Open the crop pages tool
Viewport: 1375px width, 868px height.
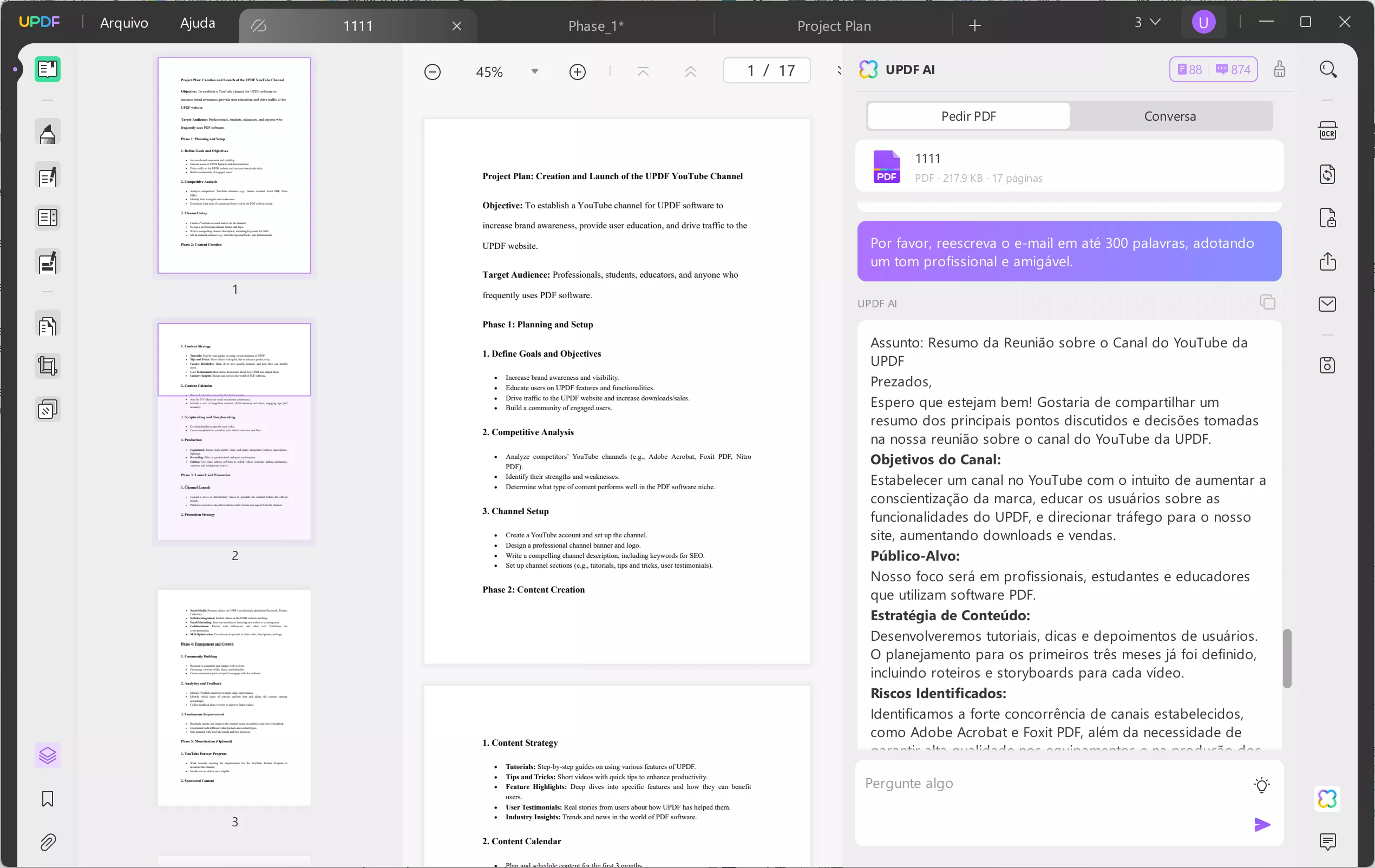coord(47,365)
